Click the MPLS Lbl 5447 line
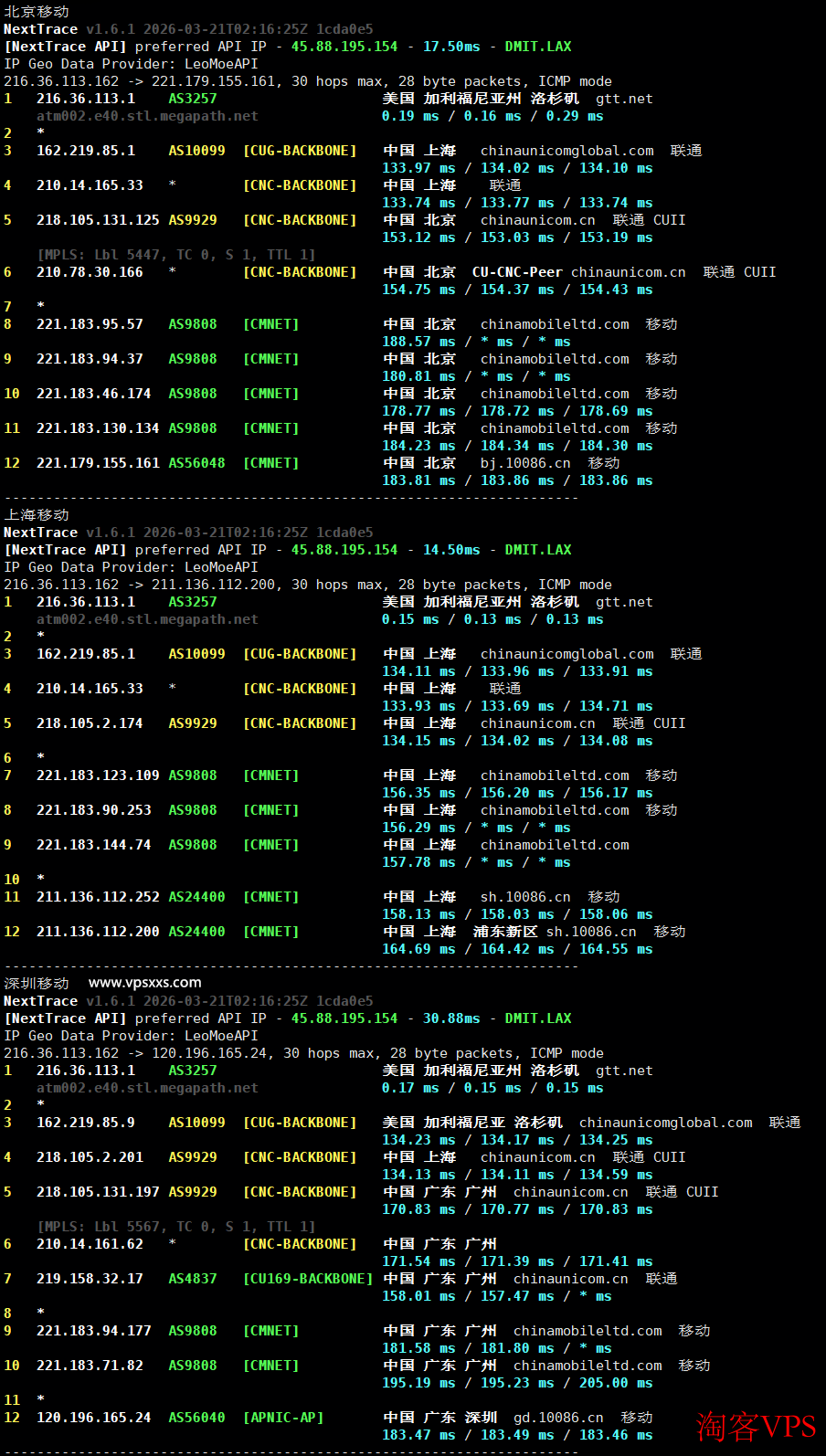The height and width of the screenshot is (1456, 826). [176, 255]
